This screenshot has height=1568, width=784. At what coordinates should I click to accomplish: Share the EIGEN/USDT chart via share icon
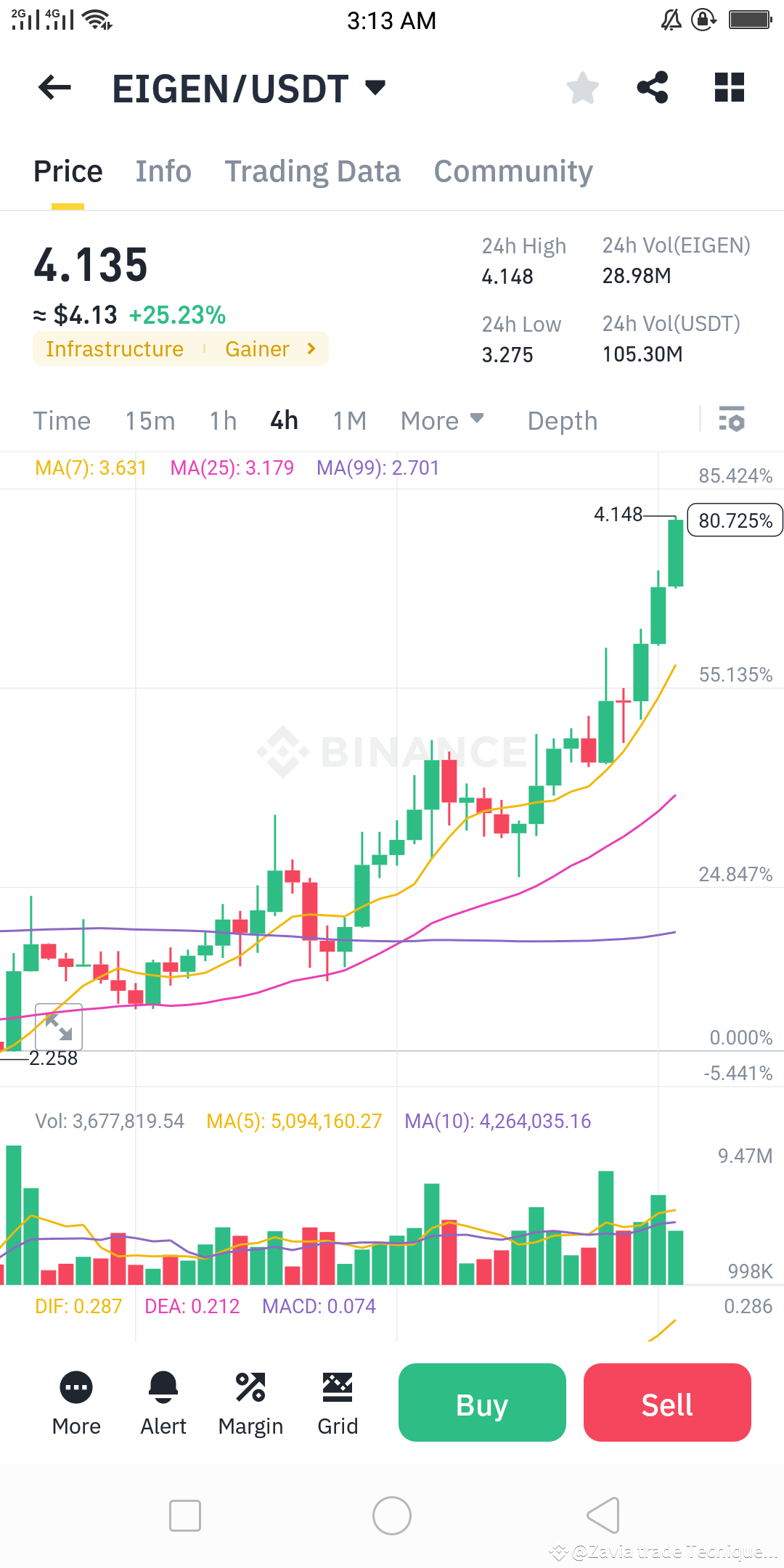(x=653, y=87)
